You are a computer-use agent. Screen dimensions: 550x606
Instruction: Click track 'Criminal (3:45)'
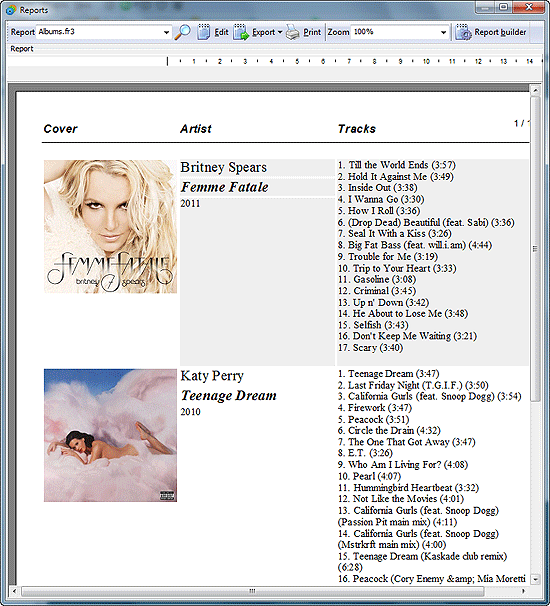[x=377, y=291]
